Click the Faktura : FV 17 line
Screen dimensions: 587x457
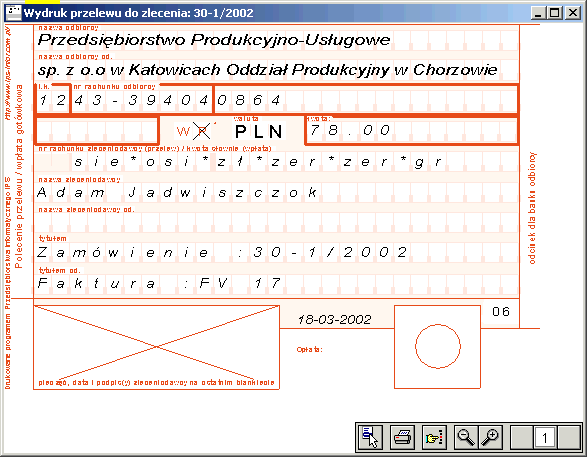(159, 283)
